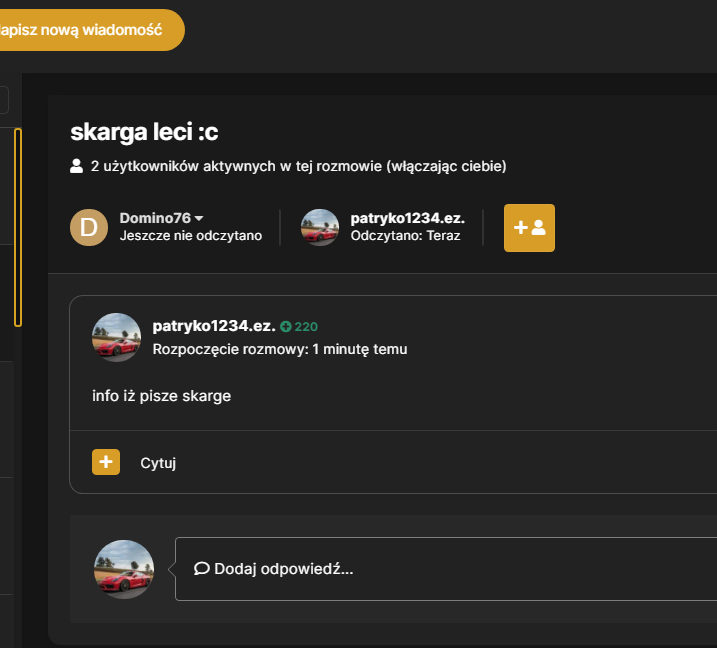Click 'Rozpoczęcie rozmowy: 1 minutę temu' timestamp
717x648 pixels.
click(280, 349)
